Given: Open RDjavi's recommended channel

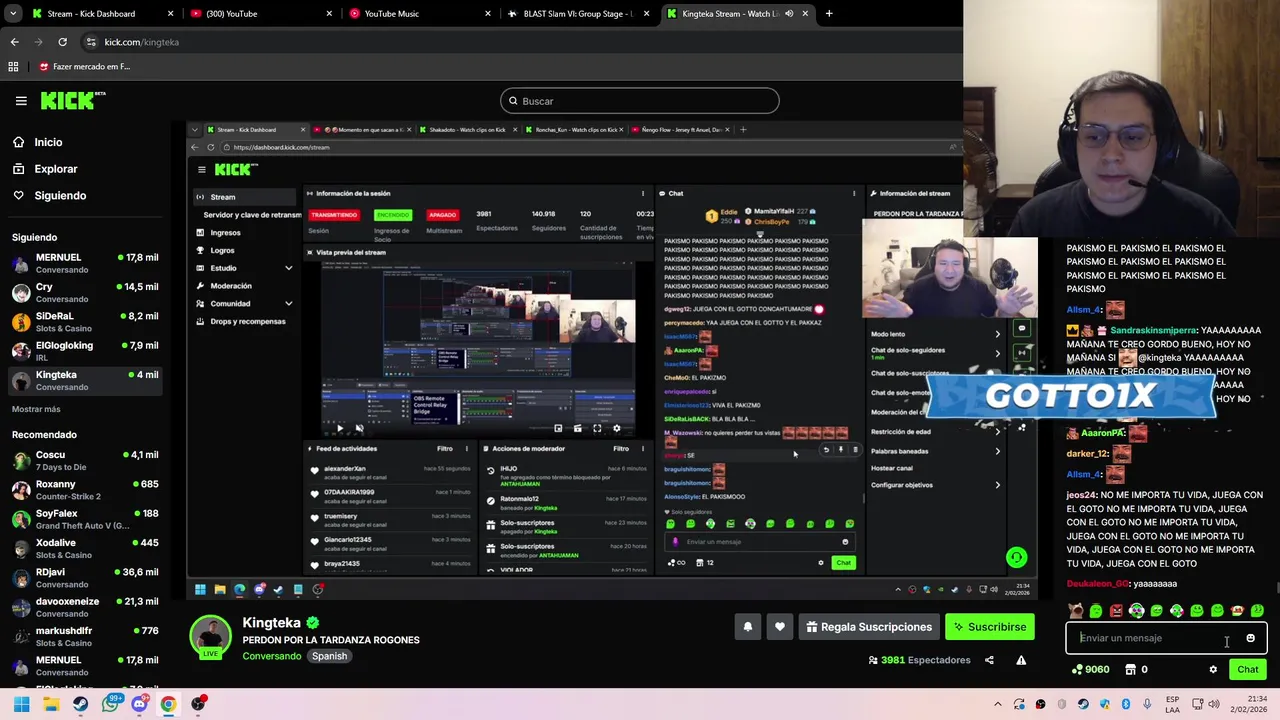Looking at the screenshot, I should click(85, 577).
